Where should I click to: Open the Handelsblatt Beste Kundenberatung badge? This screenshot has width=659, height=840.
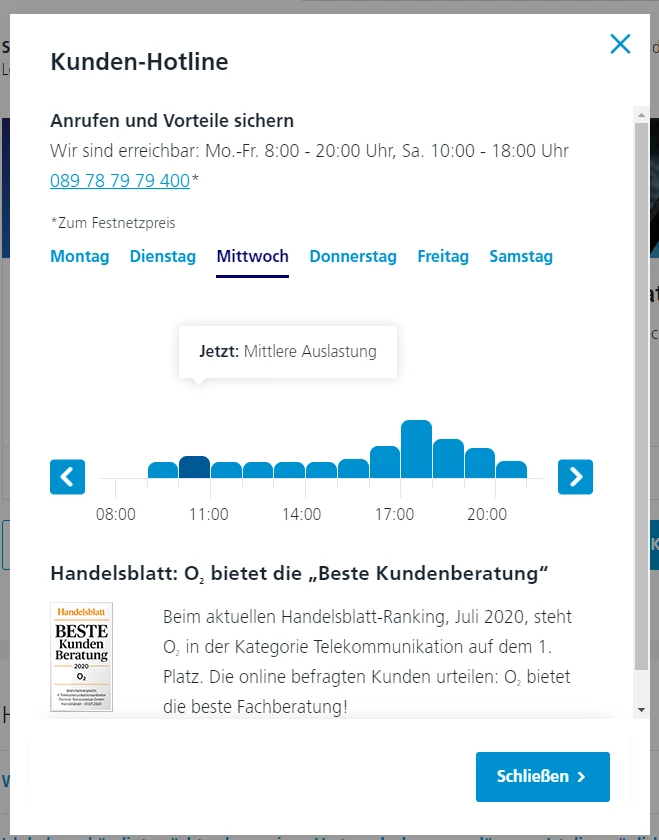pyautogui.click(x=81, y=657)
